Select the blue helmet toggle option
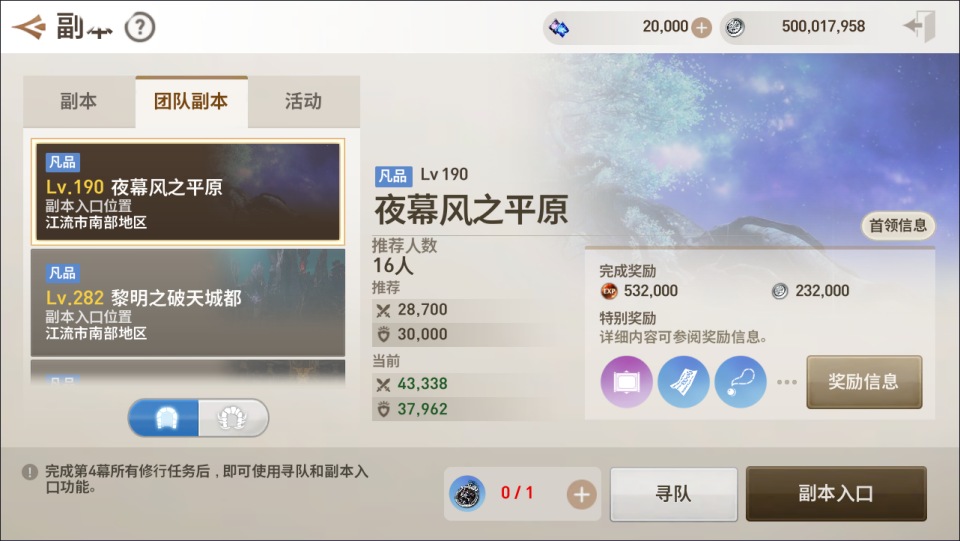 coord(163,418)
